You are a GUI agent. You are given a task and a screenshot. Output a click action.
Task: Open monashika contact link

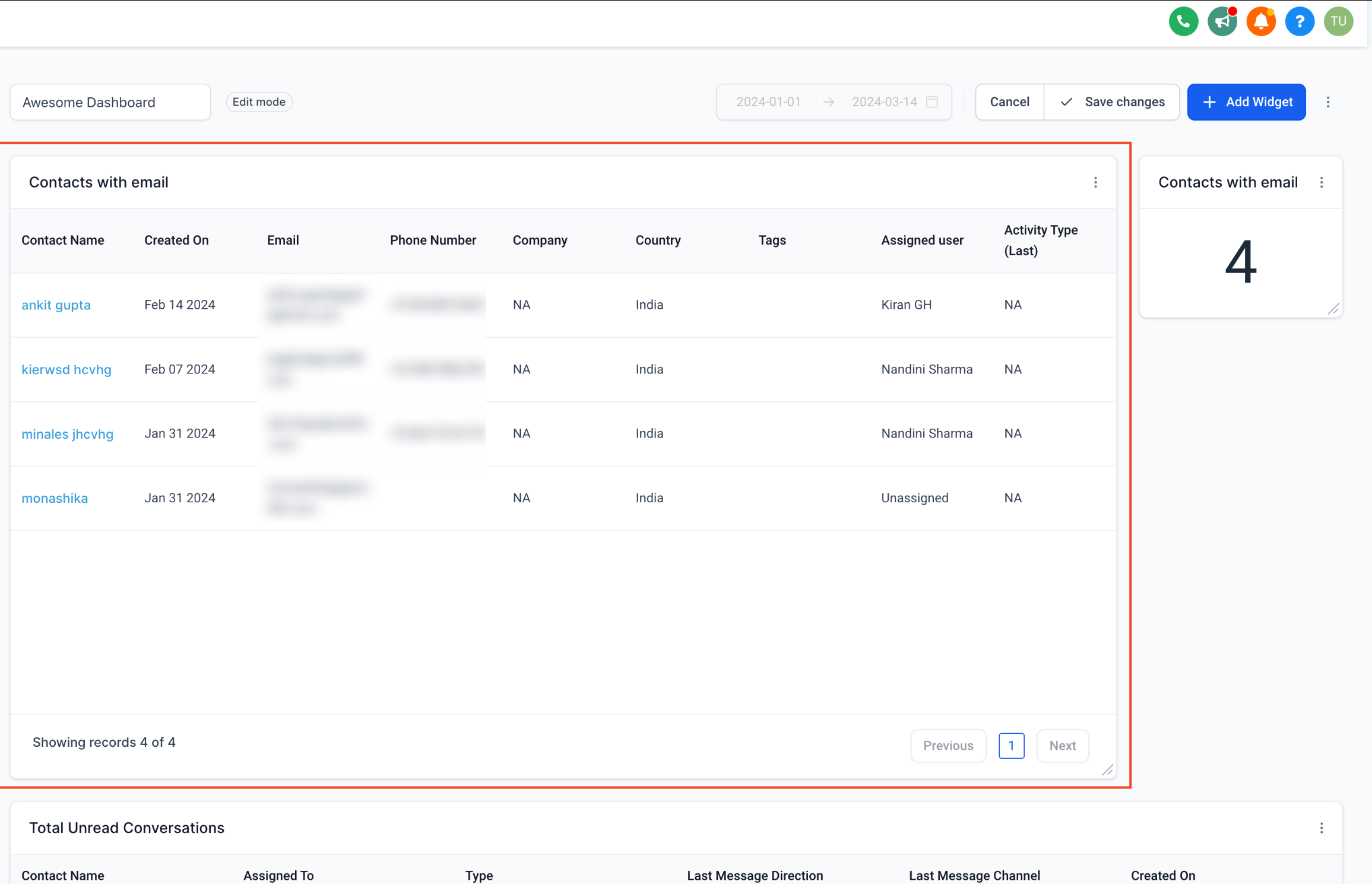(55, 498)
